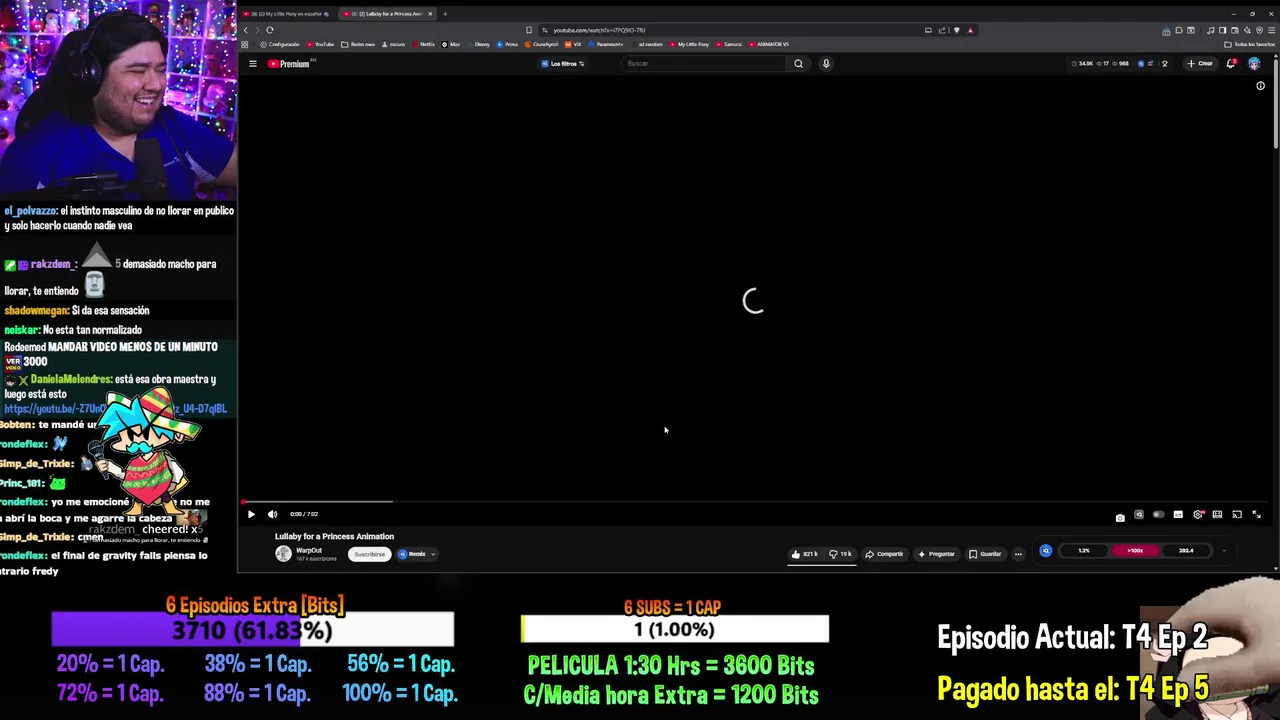Open the Configuración bookmark

tap(279, 44)
